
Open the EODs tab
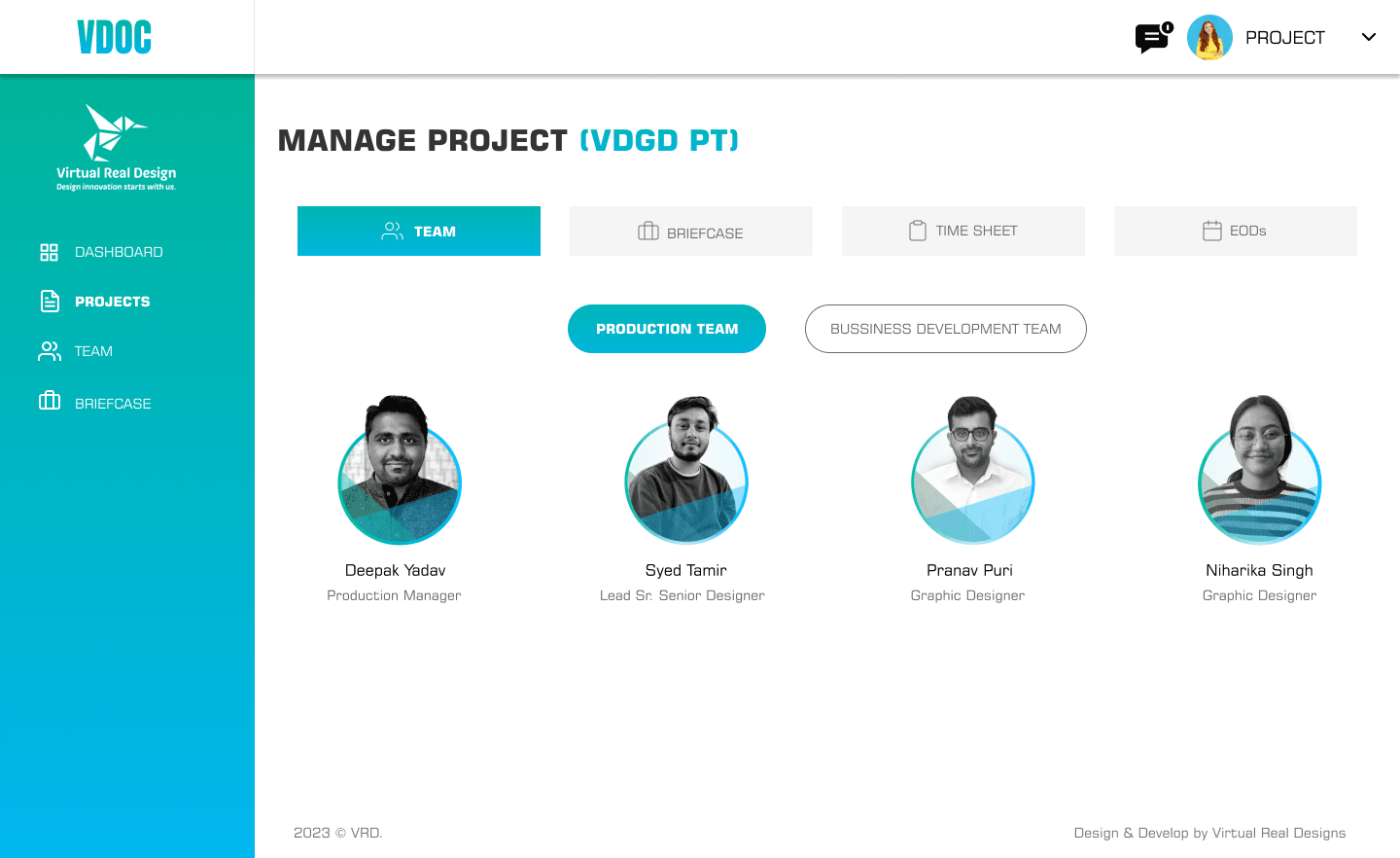coord(1235,231)
